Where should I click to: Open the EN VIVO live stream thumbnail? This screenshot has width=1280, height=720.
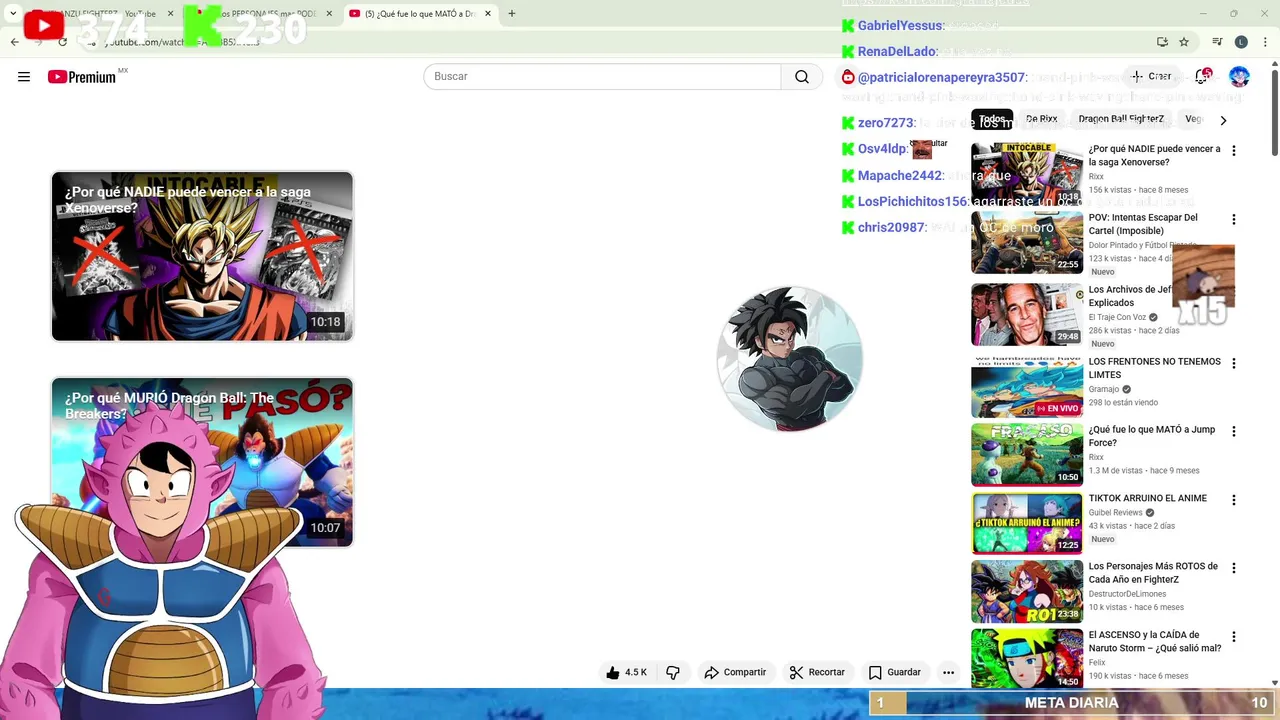coord(1027,386)
